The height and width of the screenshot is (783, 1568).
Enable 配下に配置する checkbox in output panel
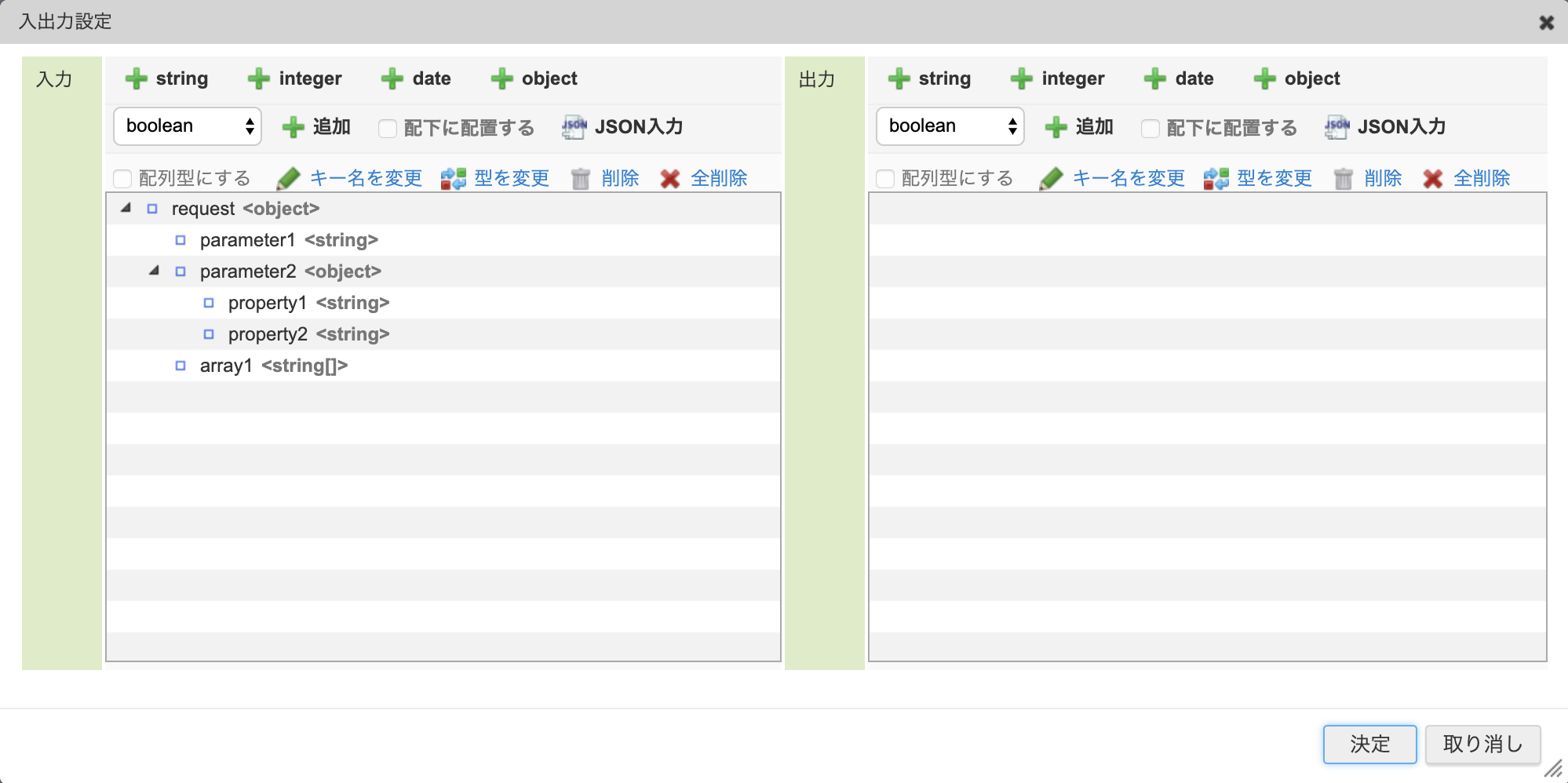(x=1150, y=128)
